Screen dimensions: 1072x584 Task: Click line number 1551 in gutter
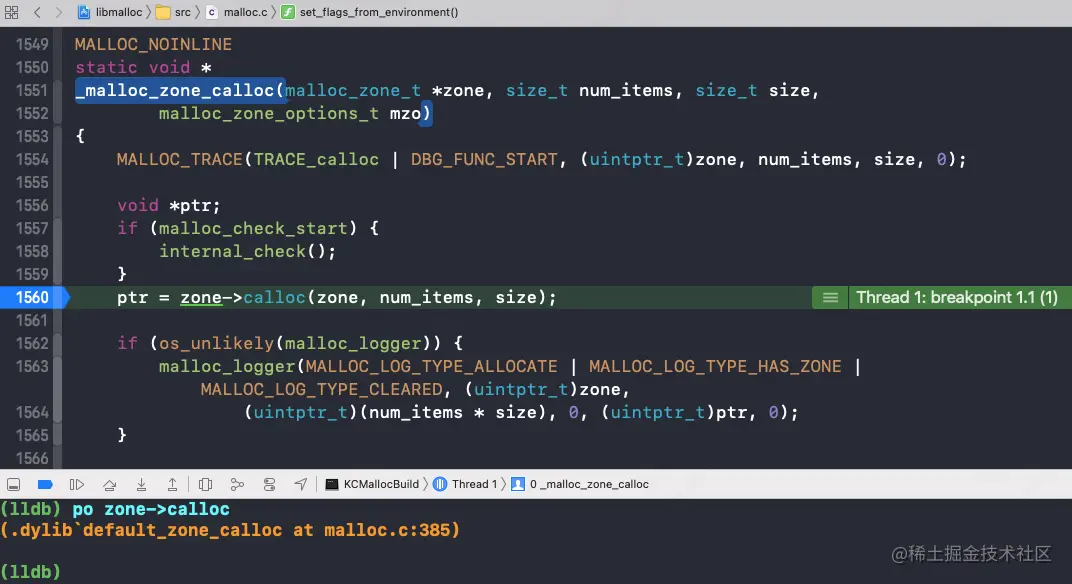click(x=31, y=90)
